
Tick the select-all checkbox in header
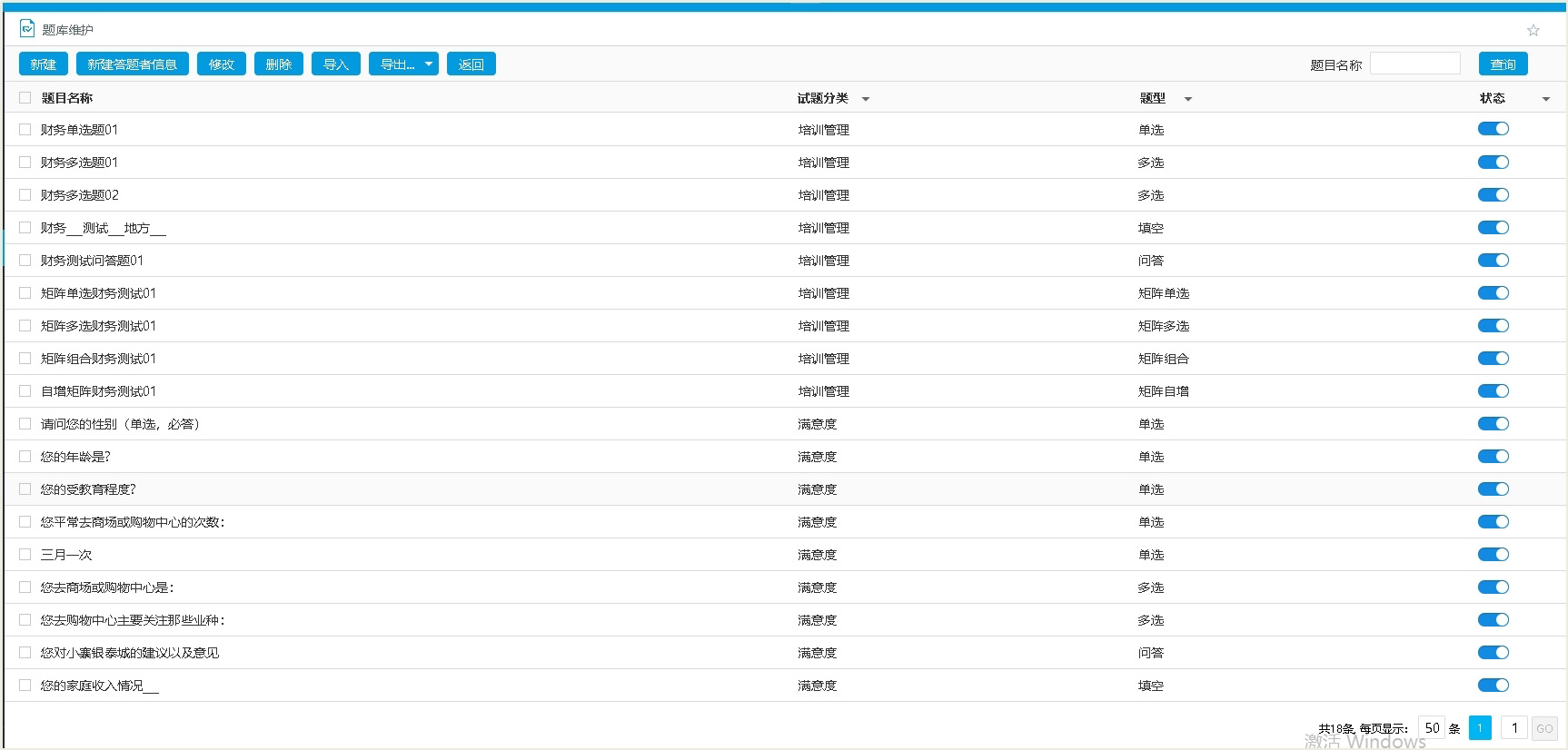point(25,97)
